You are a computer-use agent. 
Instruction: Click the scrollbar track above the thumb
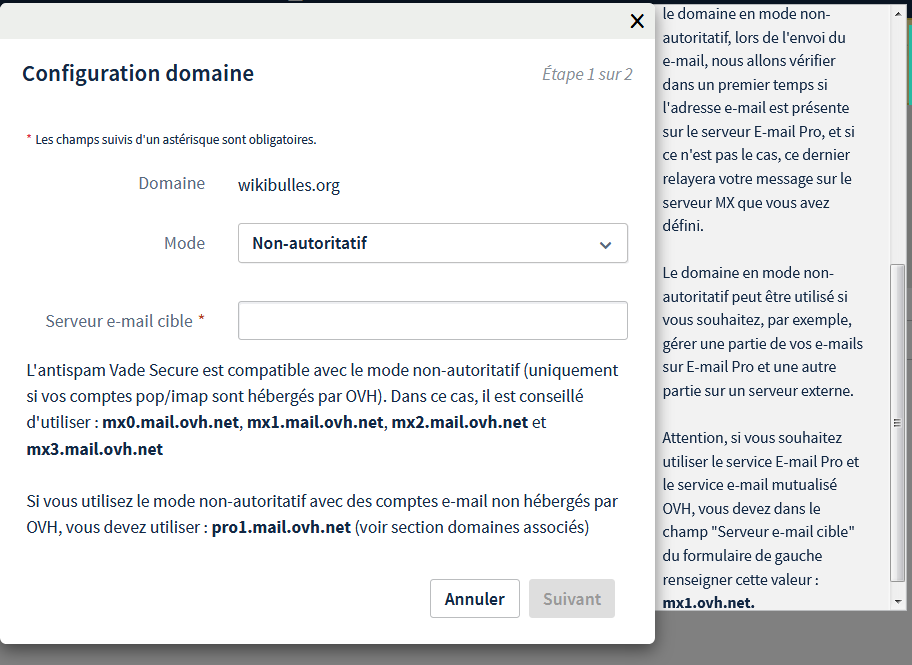897,140
